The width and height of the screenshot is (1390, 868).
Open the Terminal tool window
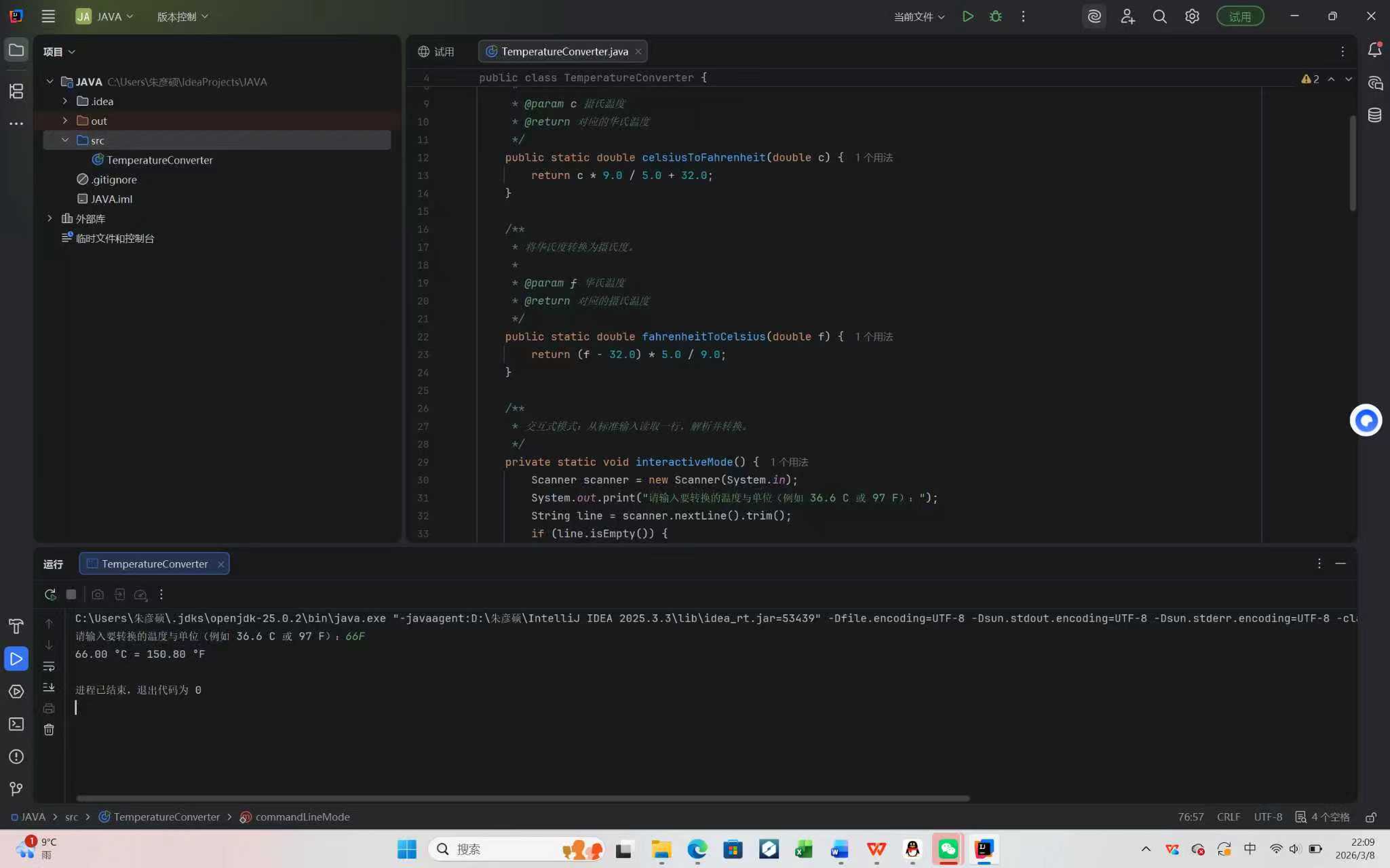(x=16, y=724)
